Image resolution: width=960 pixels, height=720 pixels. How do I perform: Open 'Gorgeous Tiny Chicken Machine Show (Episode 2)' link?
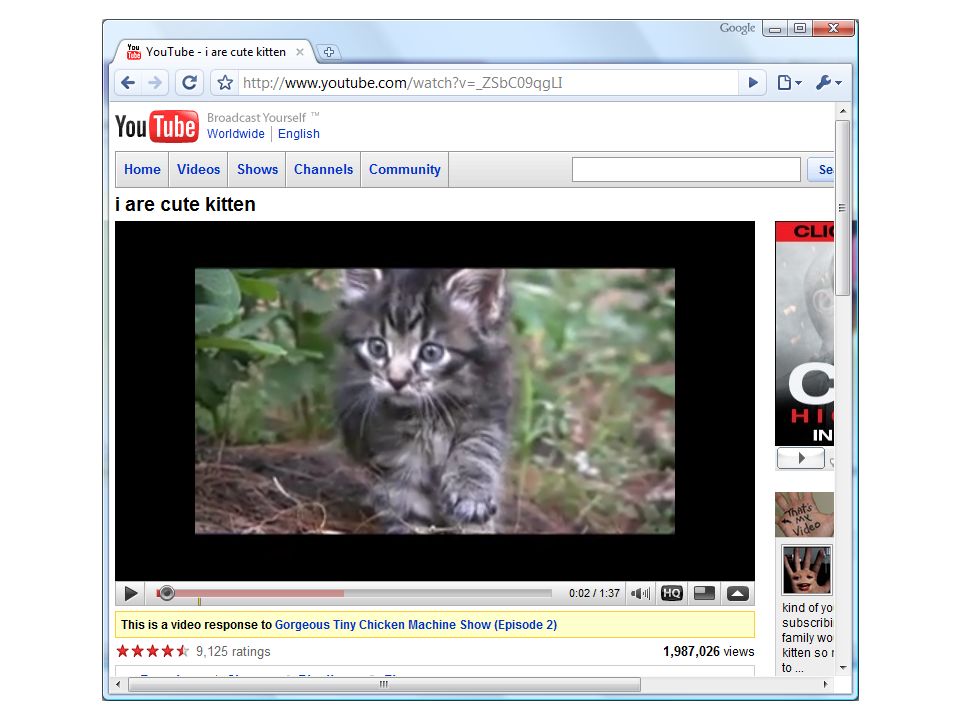[416, 624]
